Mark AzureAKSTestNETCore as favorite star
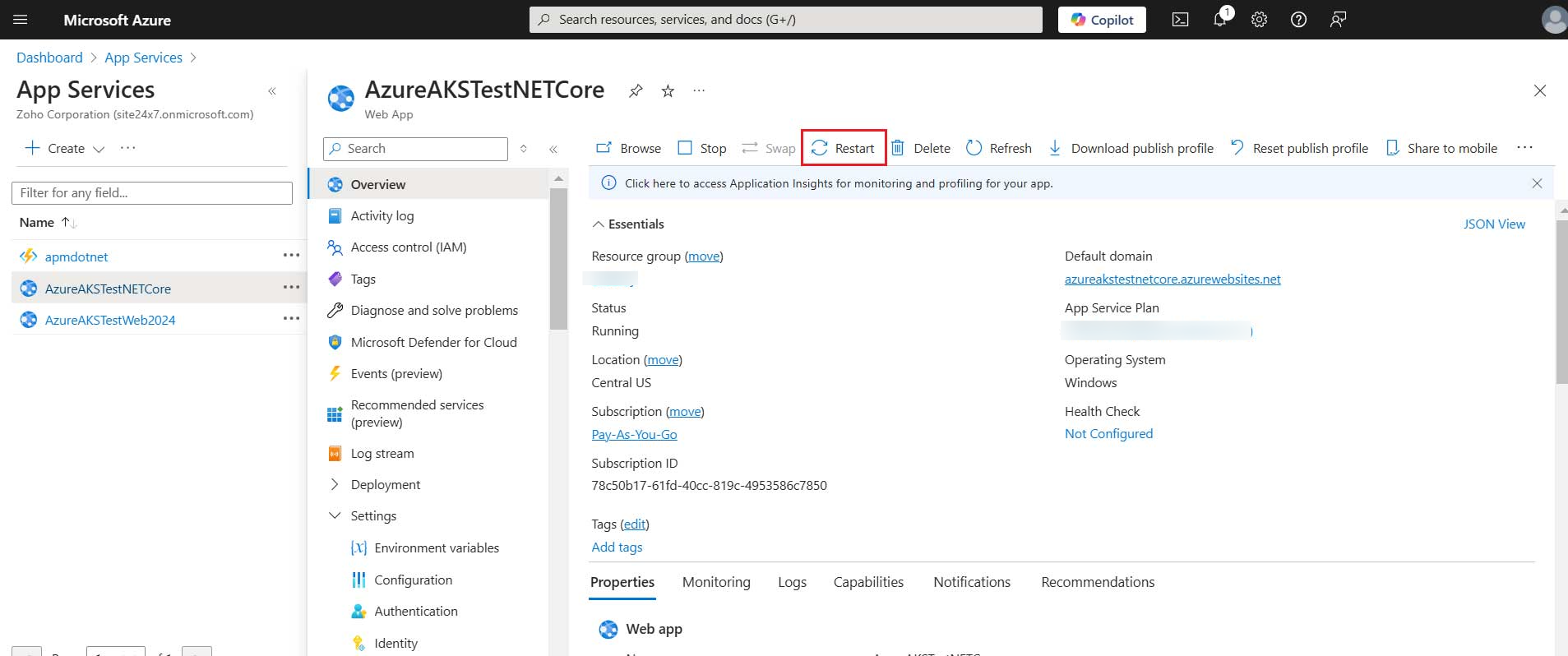This screenshot has width=1568, height=656. tap(668, 91)
